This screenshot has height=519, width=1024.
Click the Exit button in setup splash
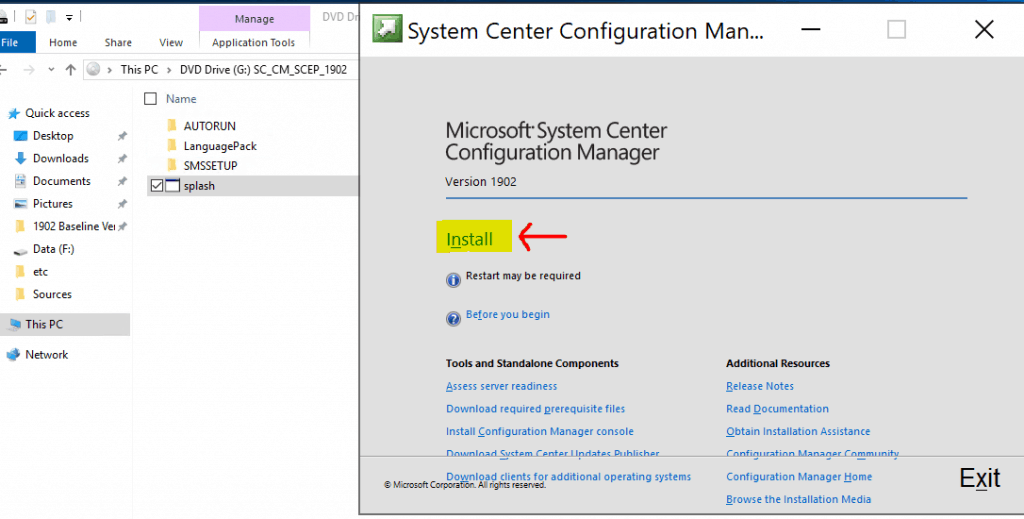tap(980, 478)
